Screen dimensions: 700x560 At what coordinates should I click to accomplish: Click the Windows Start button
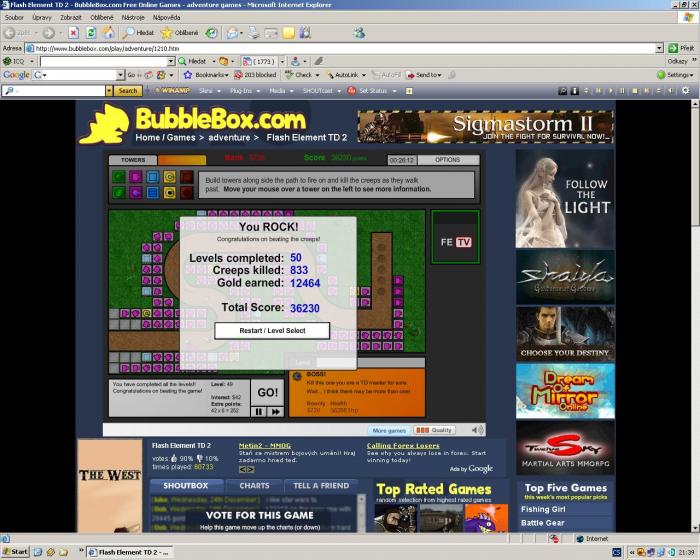coord(15,552)
